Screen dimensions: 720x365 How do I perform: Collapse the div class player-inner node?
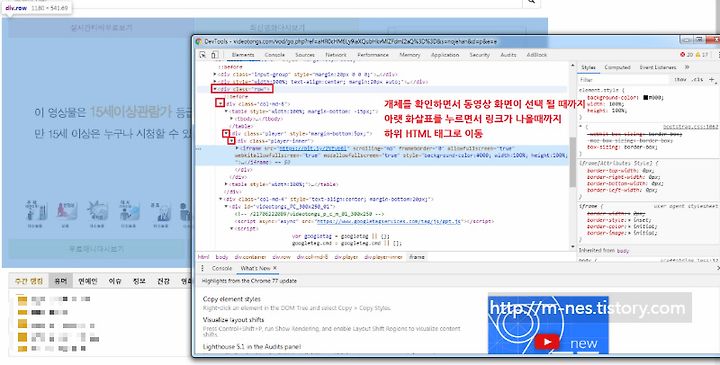(x=232, y=140)
